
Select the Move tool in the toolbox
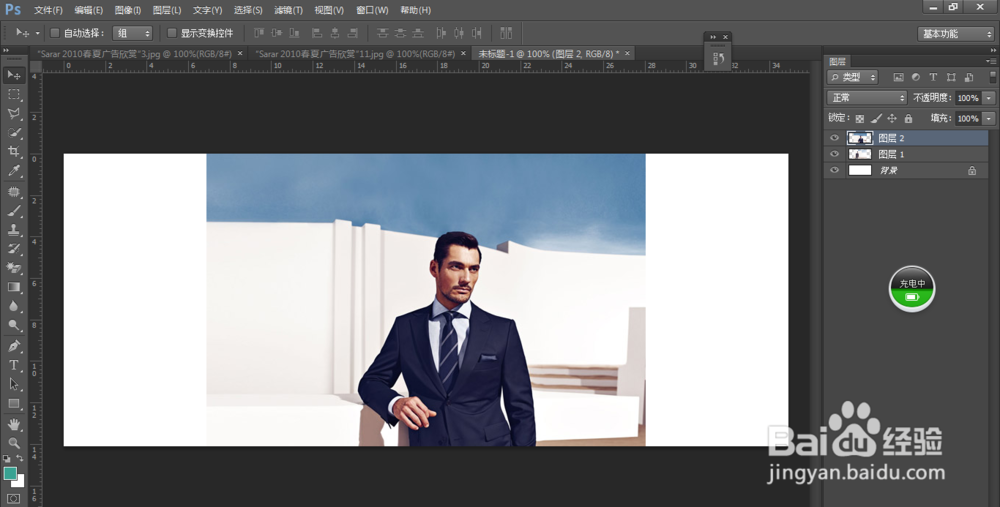(13, 75)
